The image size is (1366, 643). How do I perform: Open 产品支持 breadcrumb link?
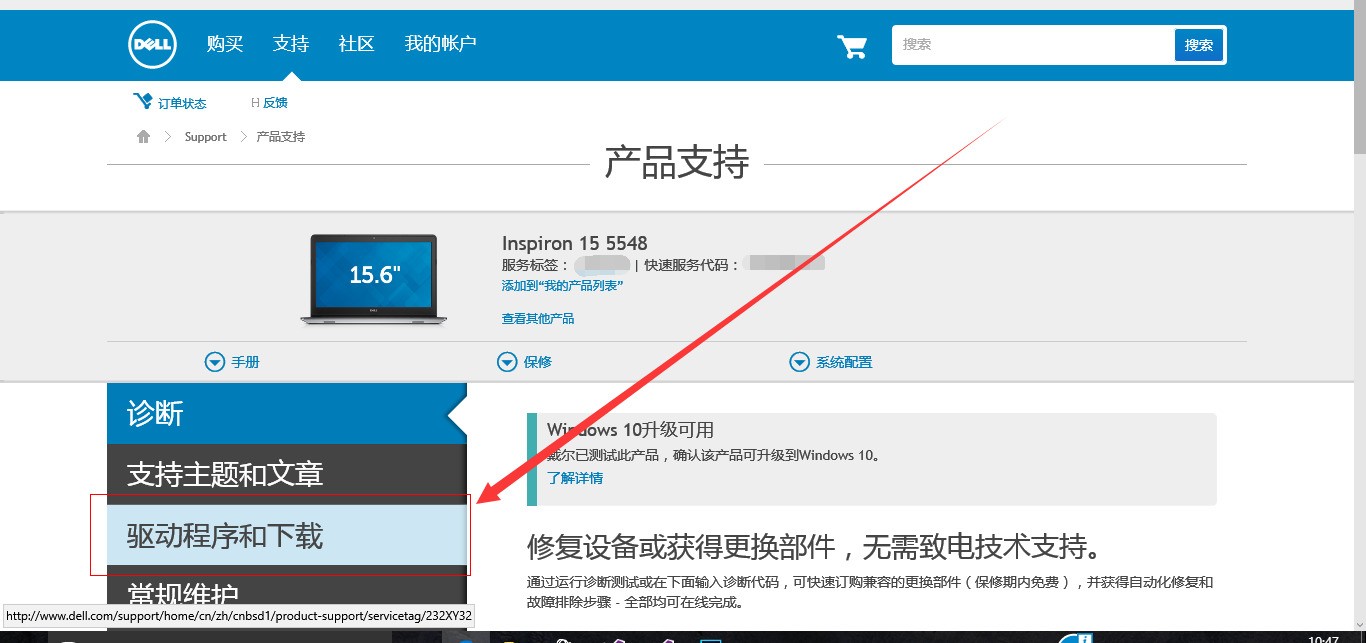pos(281,137)
